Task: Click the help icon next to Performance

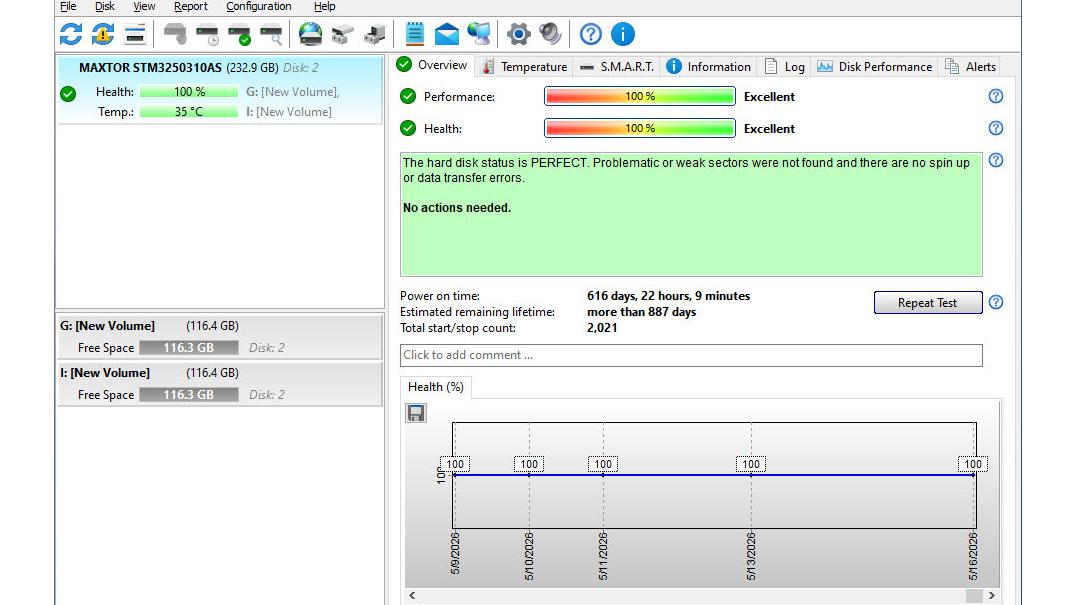Action: (x=996, y=96)
